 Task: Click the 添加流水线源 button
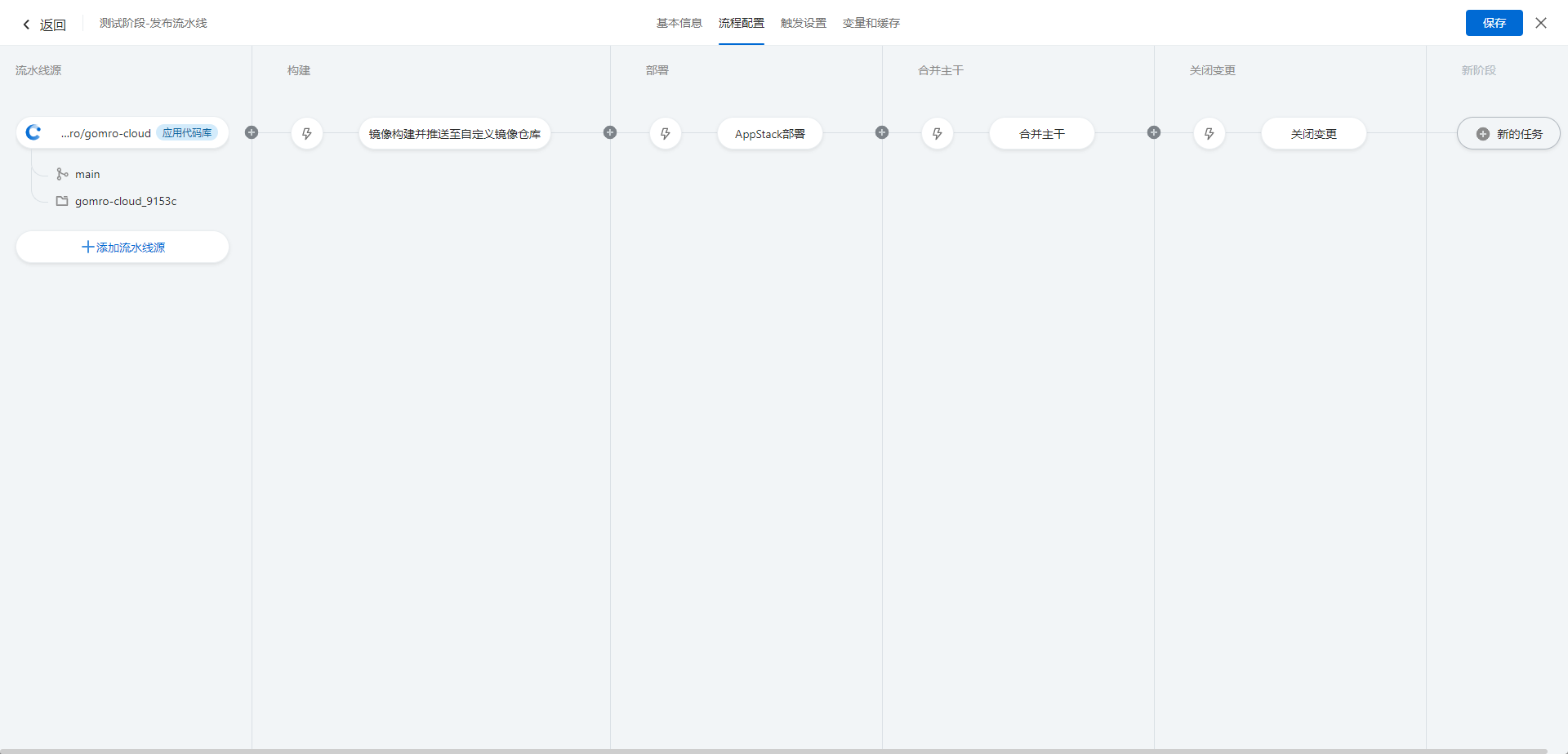point(122,247)
